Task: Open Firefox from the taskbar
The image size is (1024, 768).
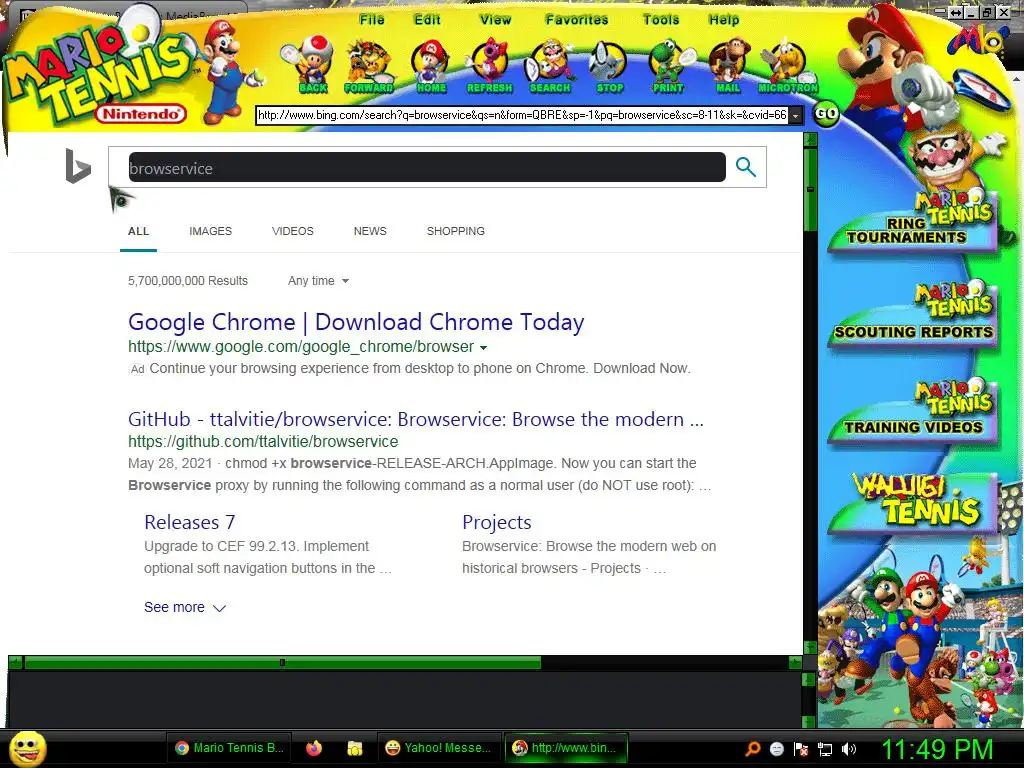Action: click(313, 748)
